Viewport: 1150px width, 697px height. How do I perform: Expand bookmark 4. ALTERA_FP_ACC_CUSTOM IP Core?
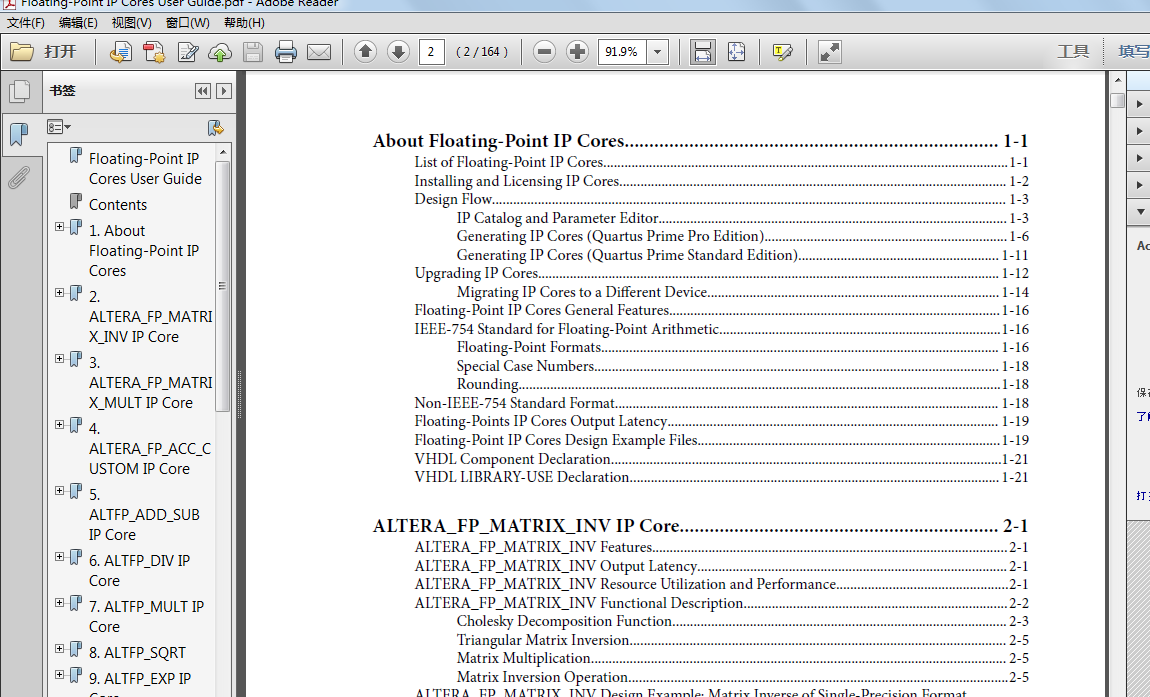(x=59, y=425)
